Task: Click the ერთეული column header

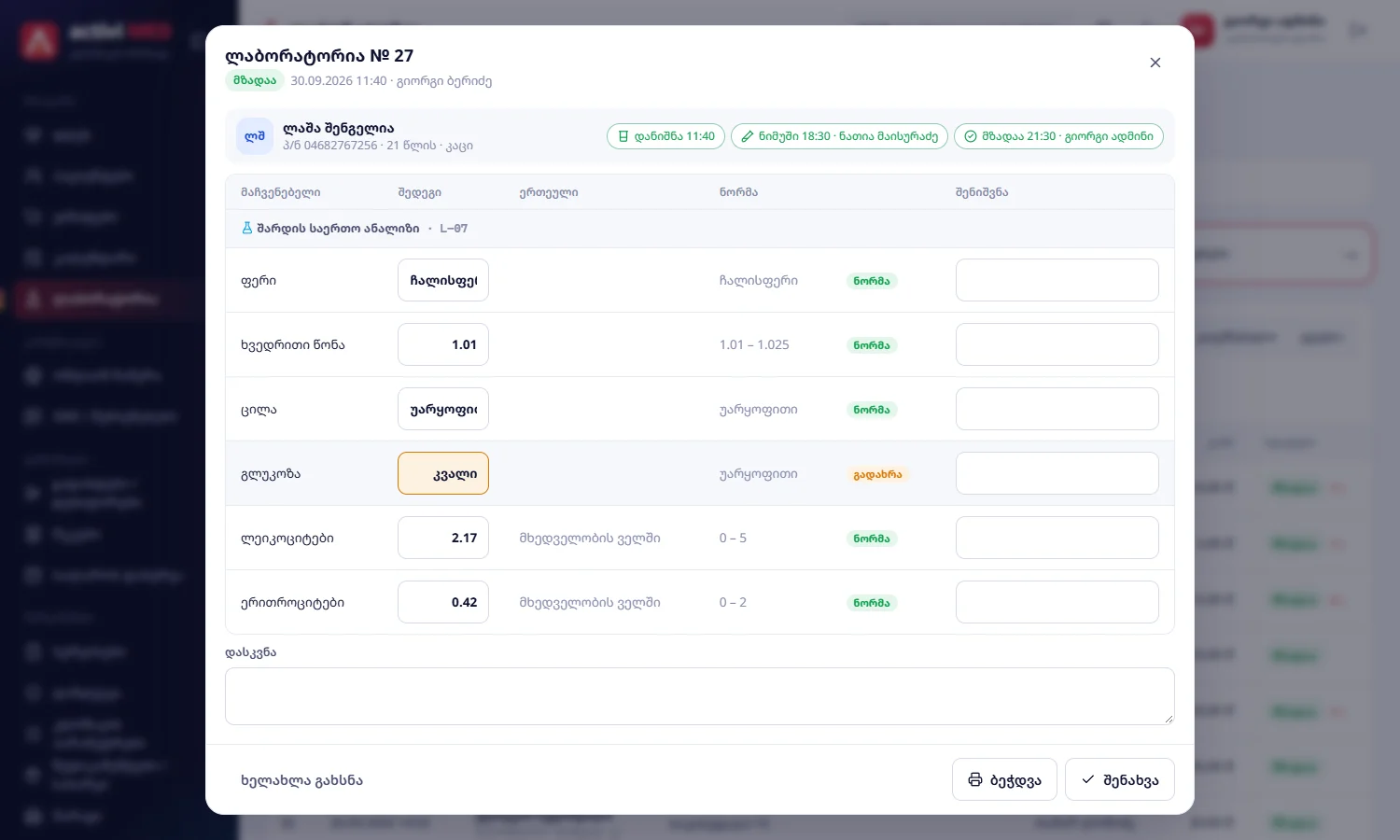Action: pyautogui.click(x=549, y=192)
